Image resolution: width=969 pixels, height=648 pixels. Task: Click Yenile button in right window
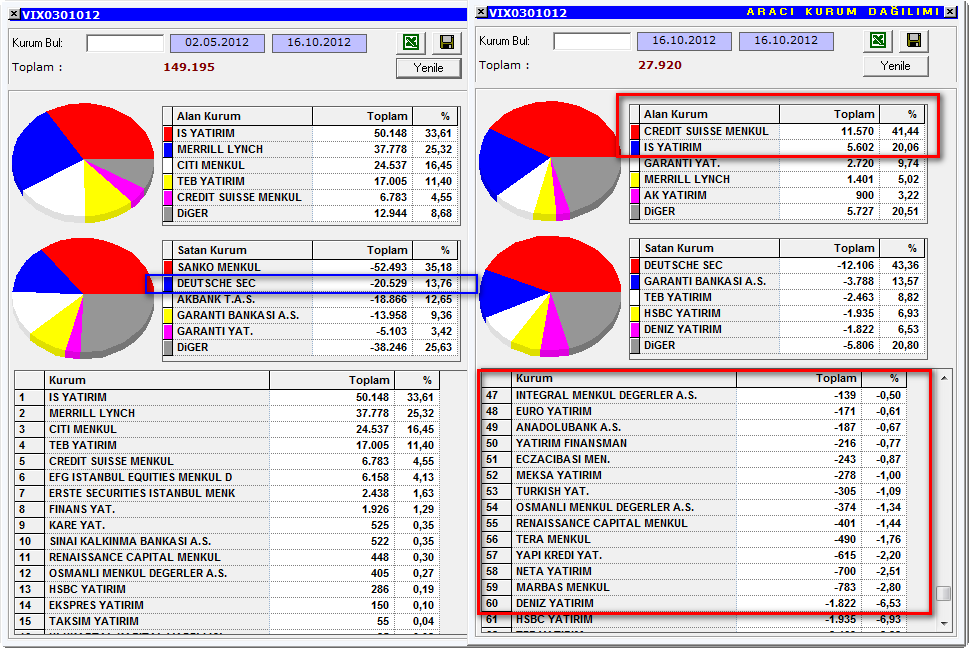coord(895,66)
